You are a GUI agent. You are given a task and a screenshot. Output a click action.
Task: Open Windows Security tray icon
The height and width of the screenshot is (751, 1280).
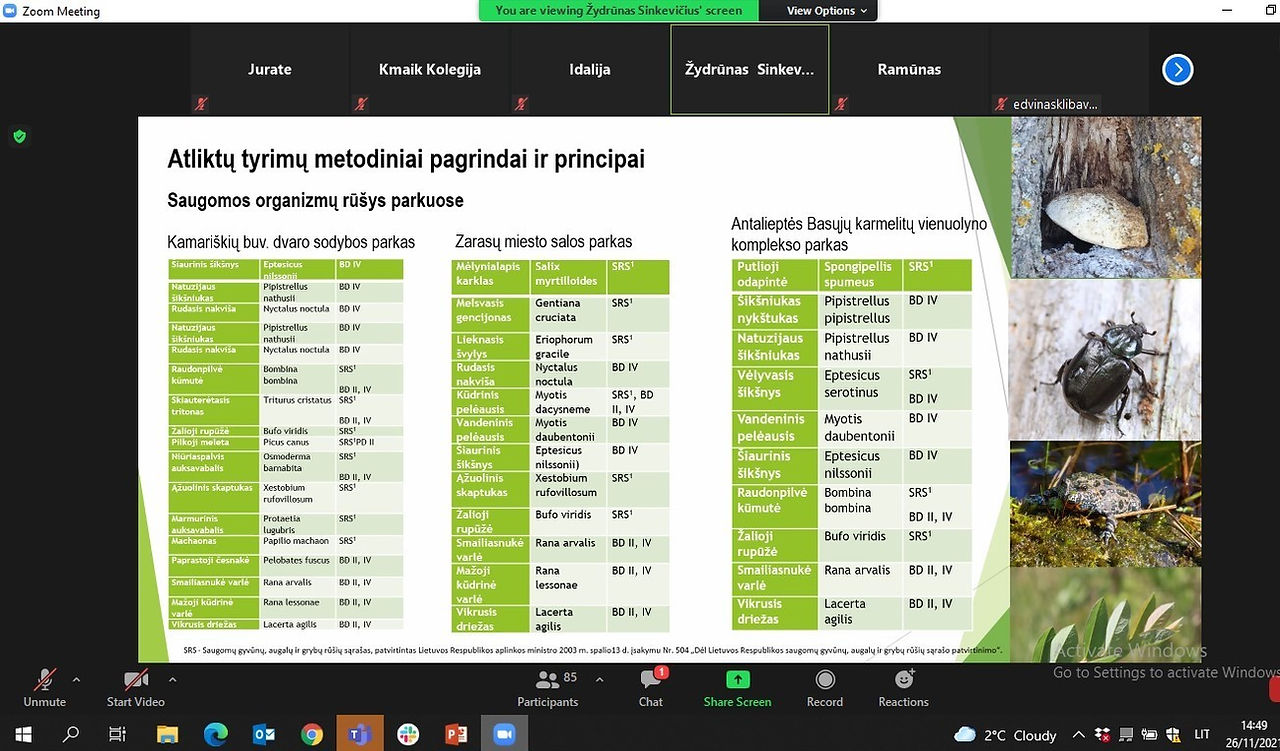pyautogui.click(x=1173, y=735)
